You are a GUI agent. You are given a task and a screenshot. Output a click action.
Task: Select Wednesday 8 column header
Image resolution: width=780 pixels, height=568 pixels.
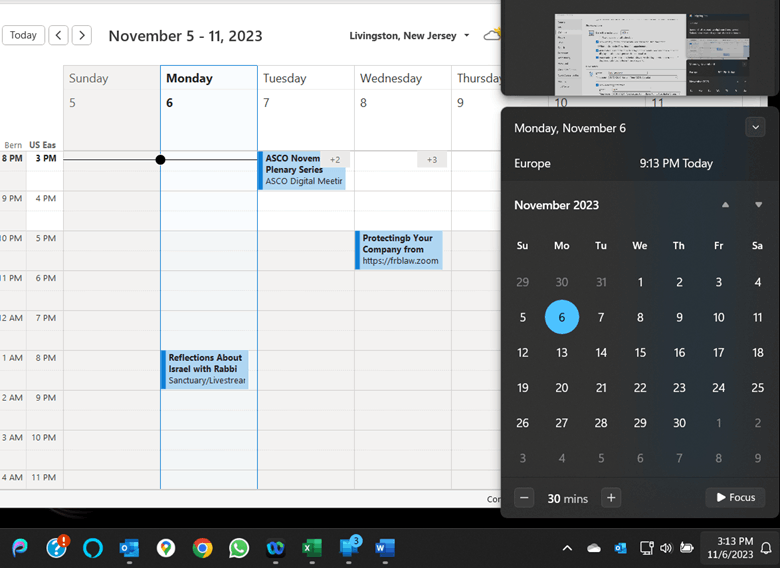point(403,91)
